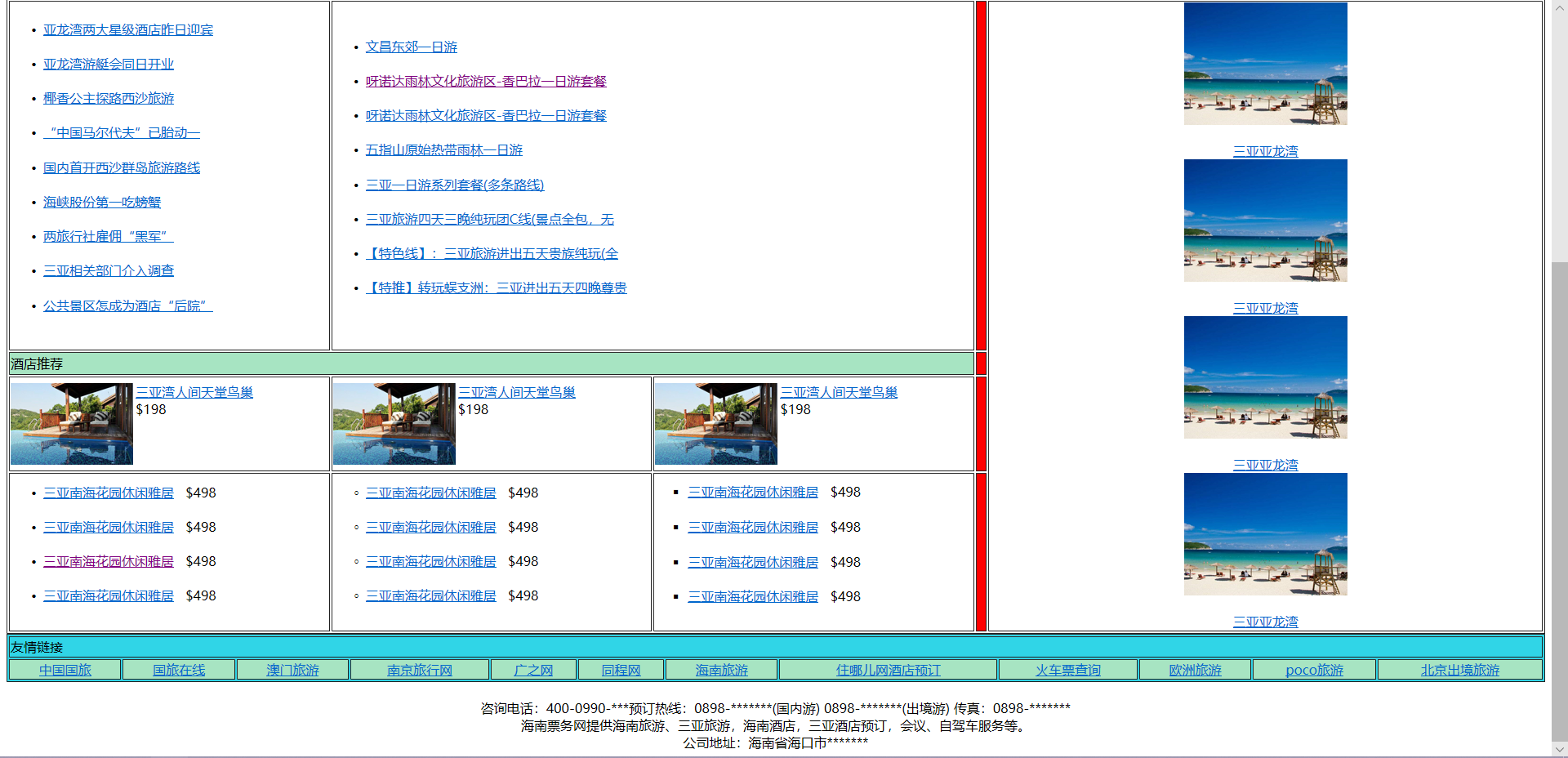1568x758 pixels.
Task: Open 五指山原始热带雨林一日游 tour
Action: tap(443, 150)
